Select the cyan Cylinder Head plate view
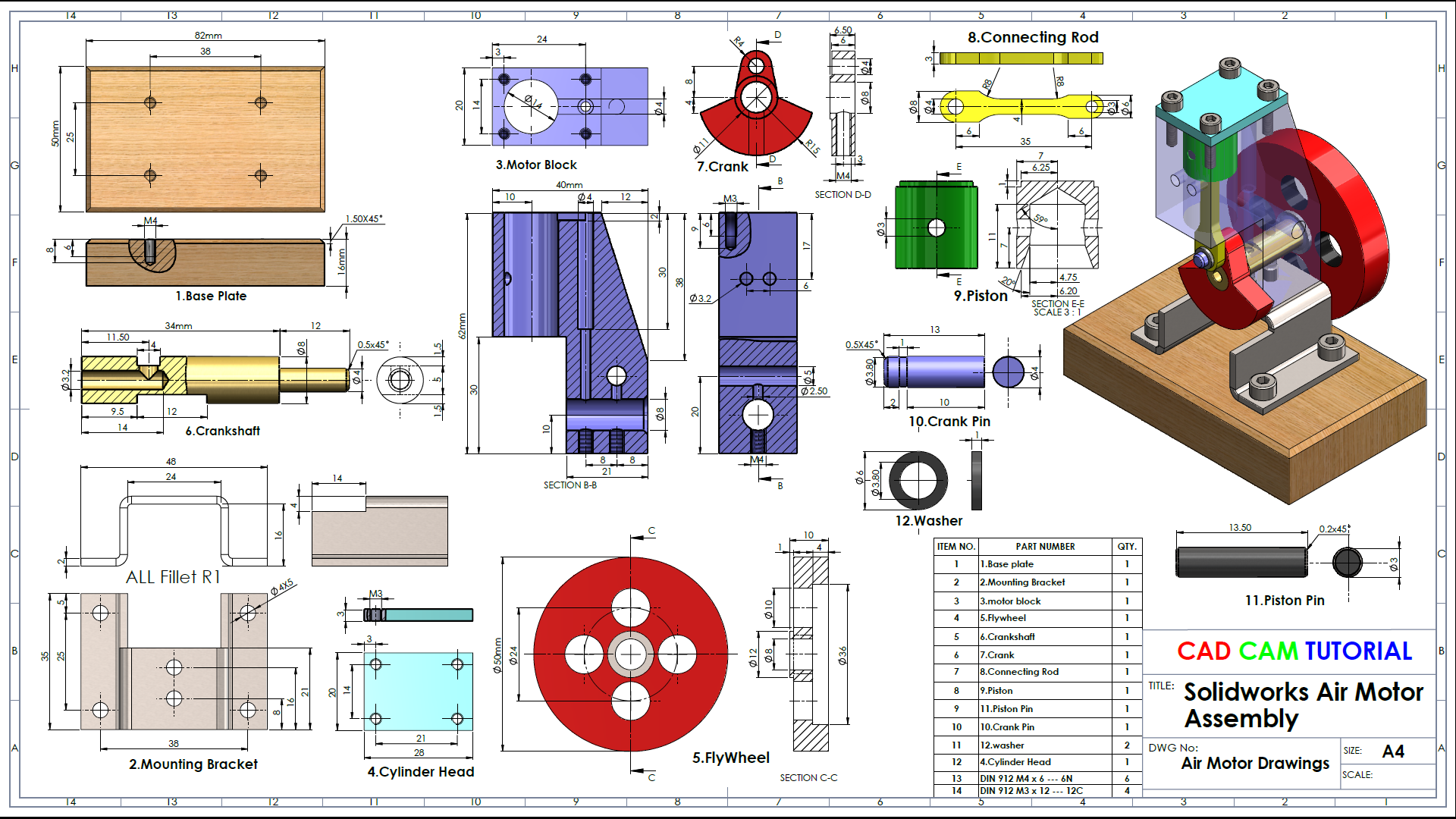This screenshot has height=819, width=1456. pyautogui.click(x=418, y=692)
